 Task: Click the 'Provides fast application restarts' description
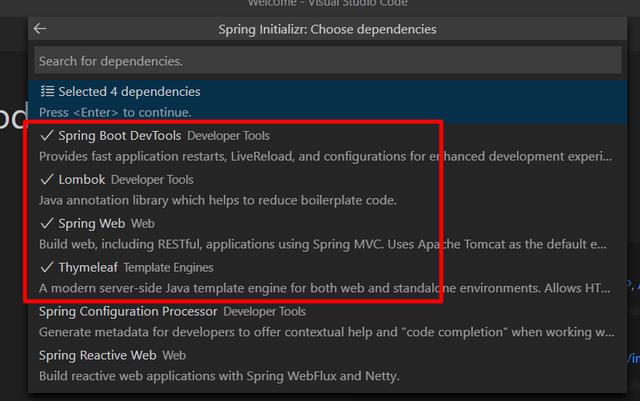[325, 156]
